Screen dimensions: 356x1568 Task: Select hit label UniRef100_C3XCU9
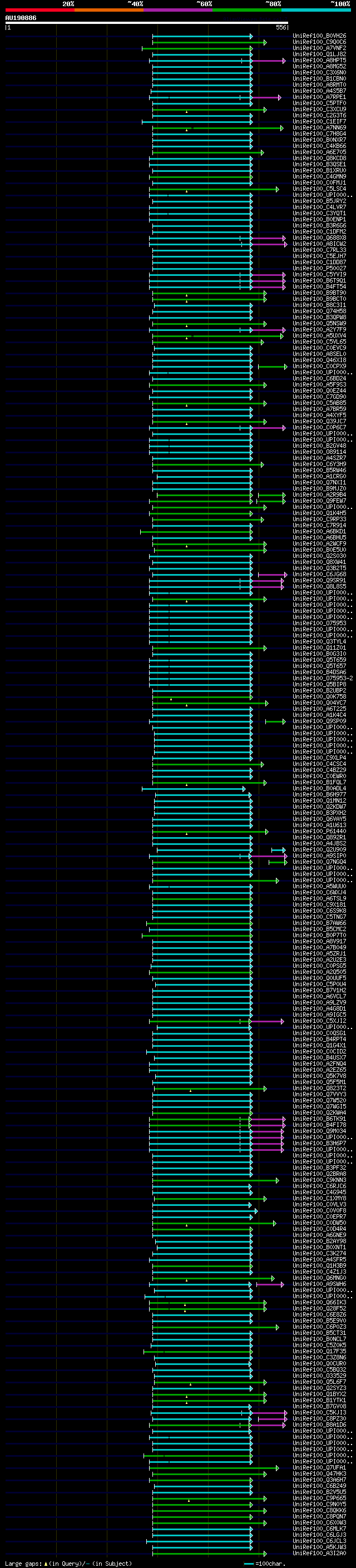(319, 110)
